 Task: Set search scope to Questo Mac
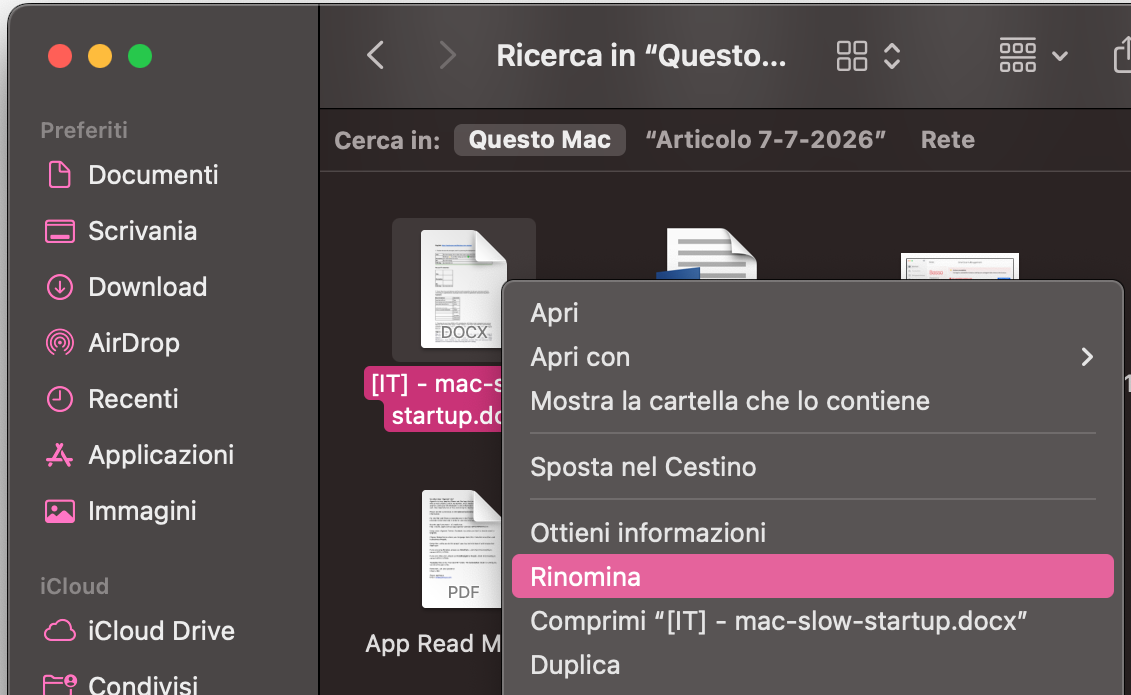(x=540, y=140)
